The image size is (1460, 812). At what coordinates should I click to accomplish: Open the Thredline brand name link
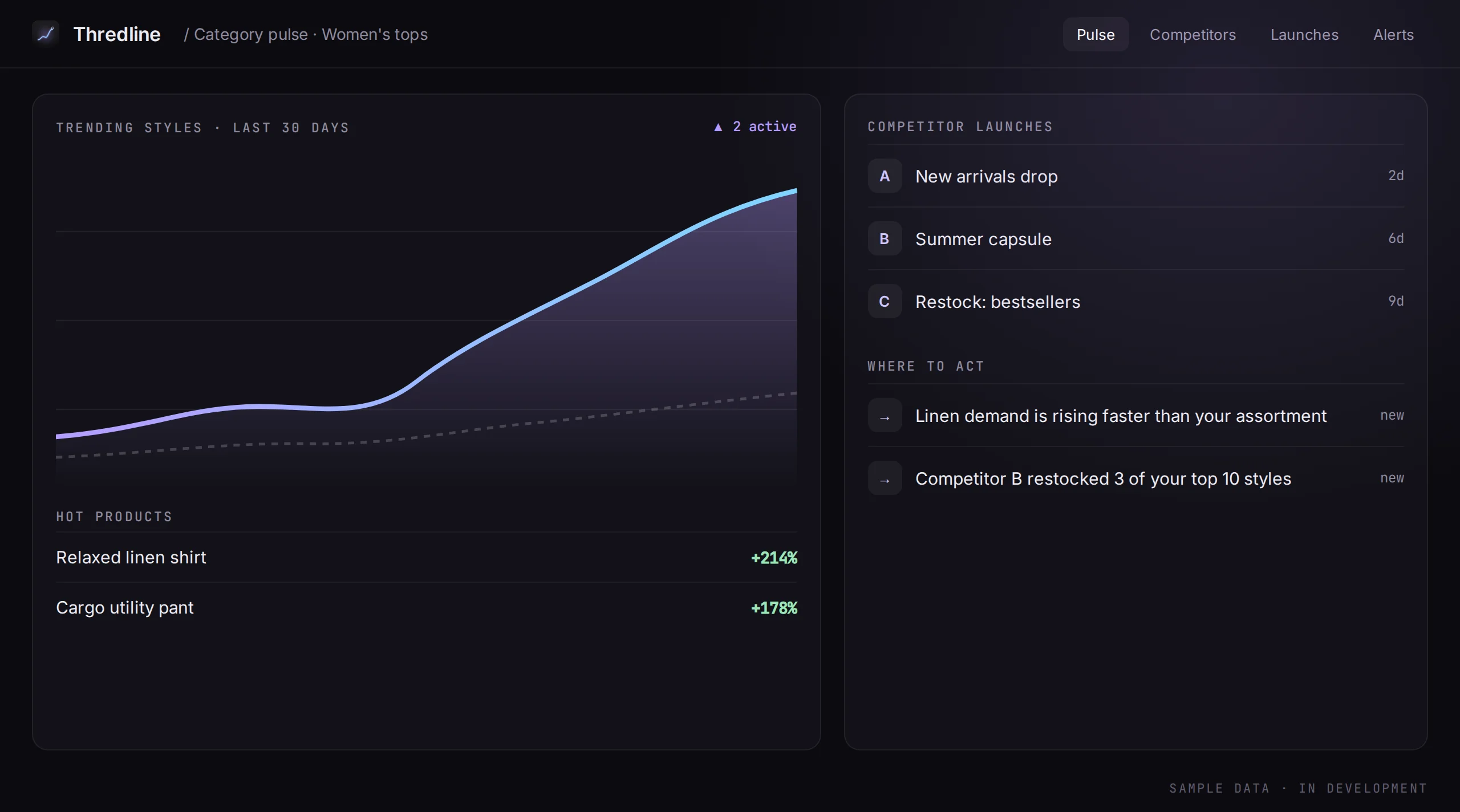click(x=117, y=34)
